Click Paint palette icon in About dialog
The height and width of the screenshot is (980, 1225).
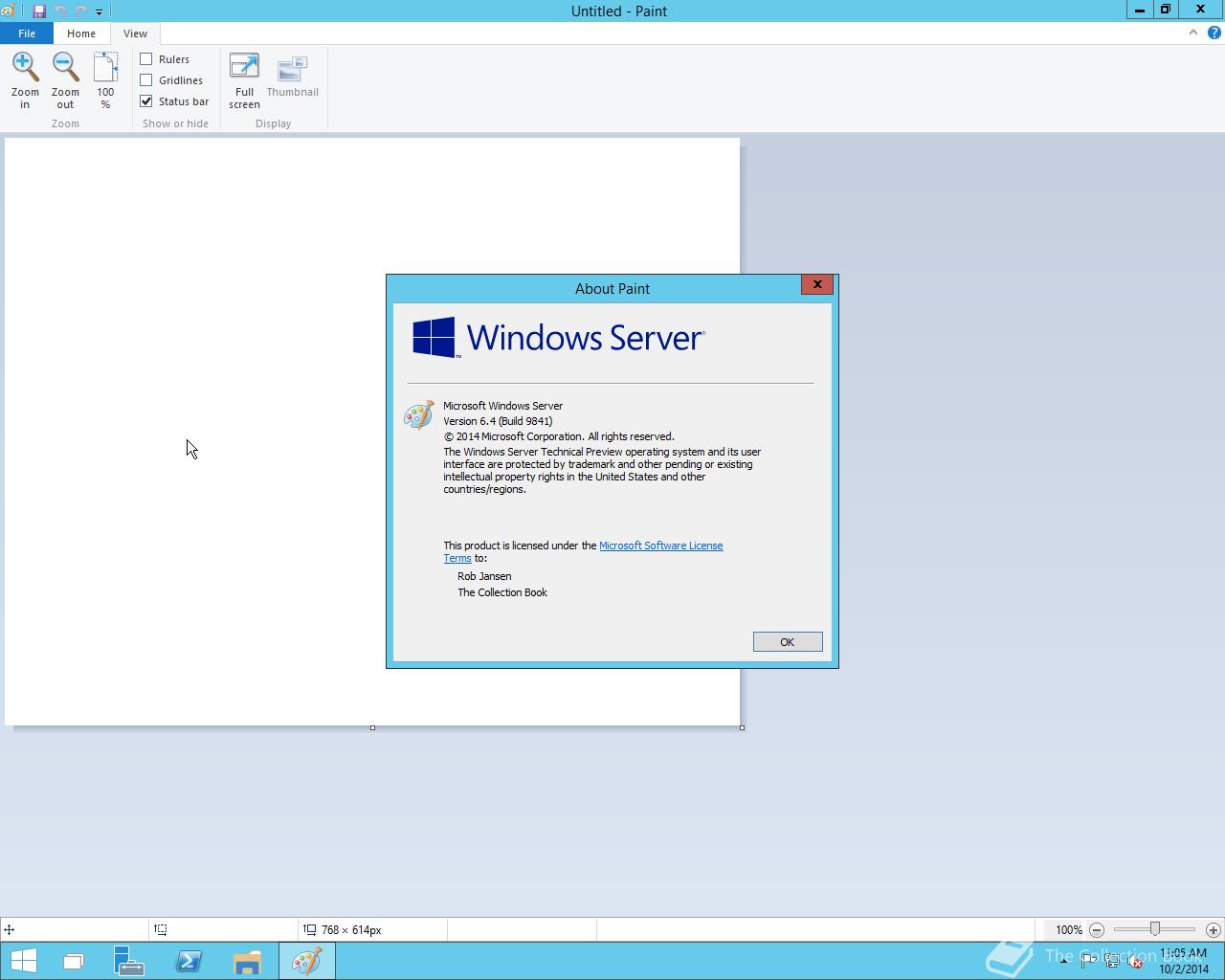pos(419,415)
